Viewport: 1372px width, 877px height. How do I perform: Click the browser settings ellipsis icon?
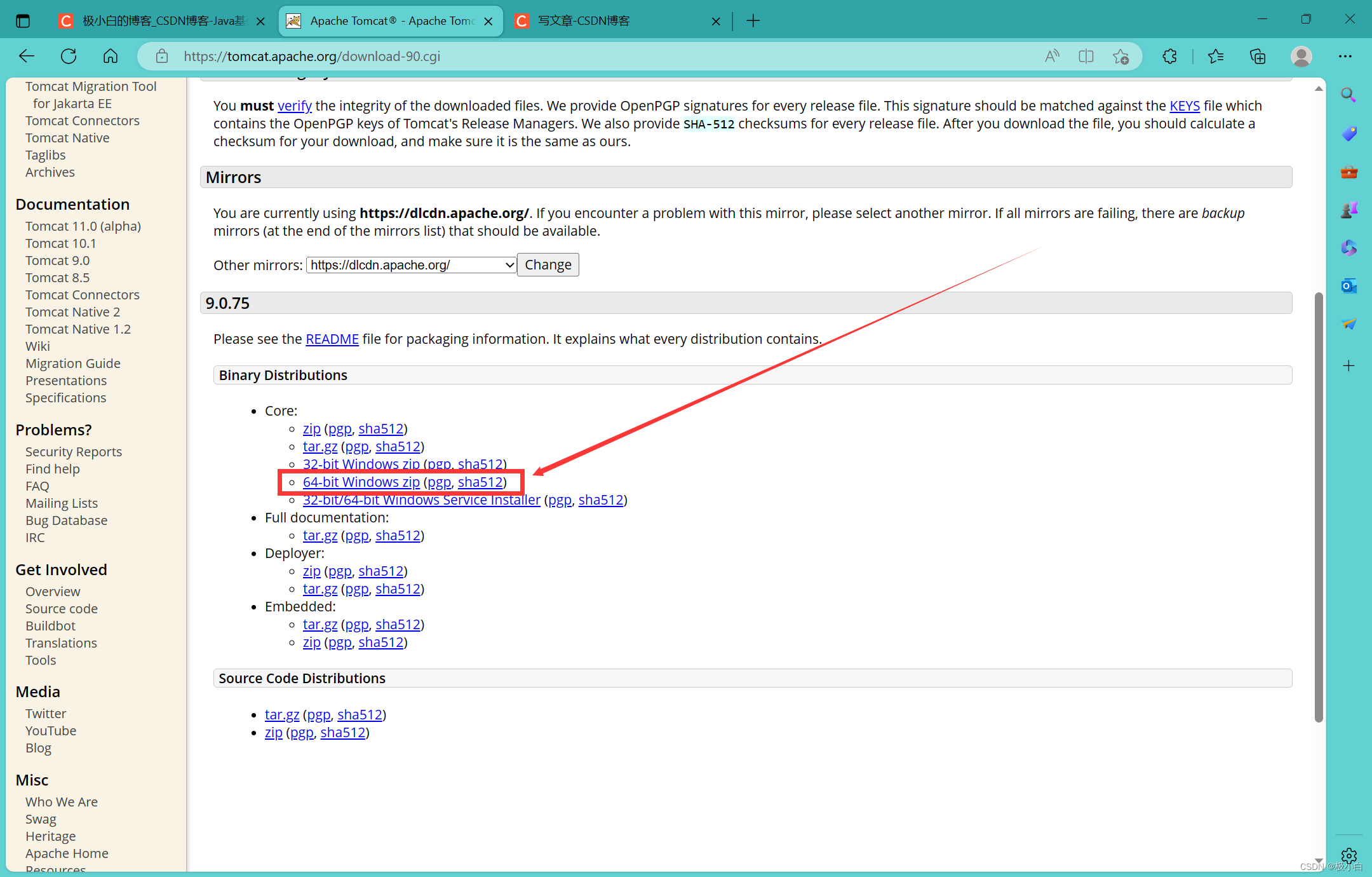point(1345,56)
